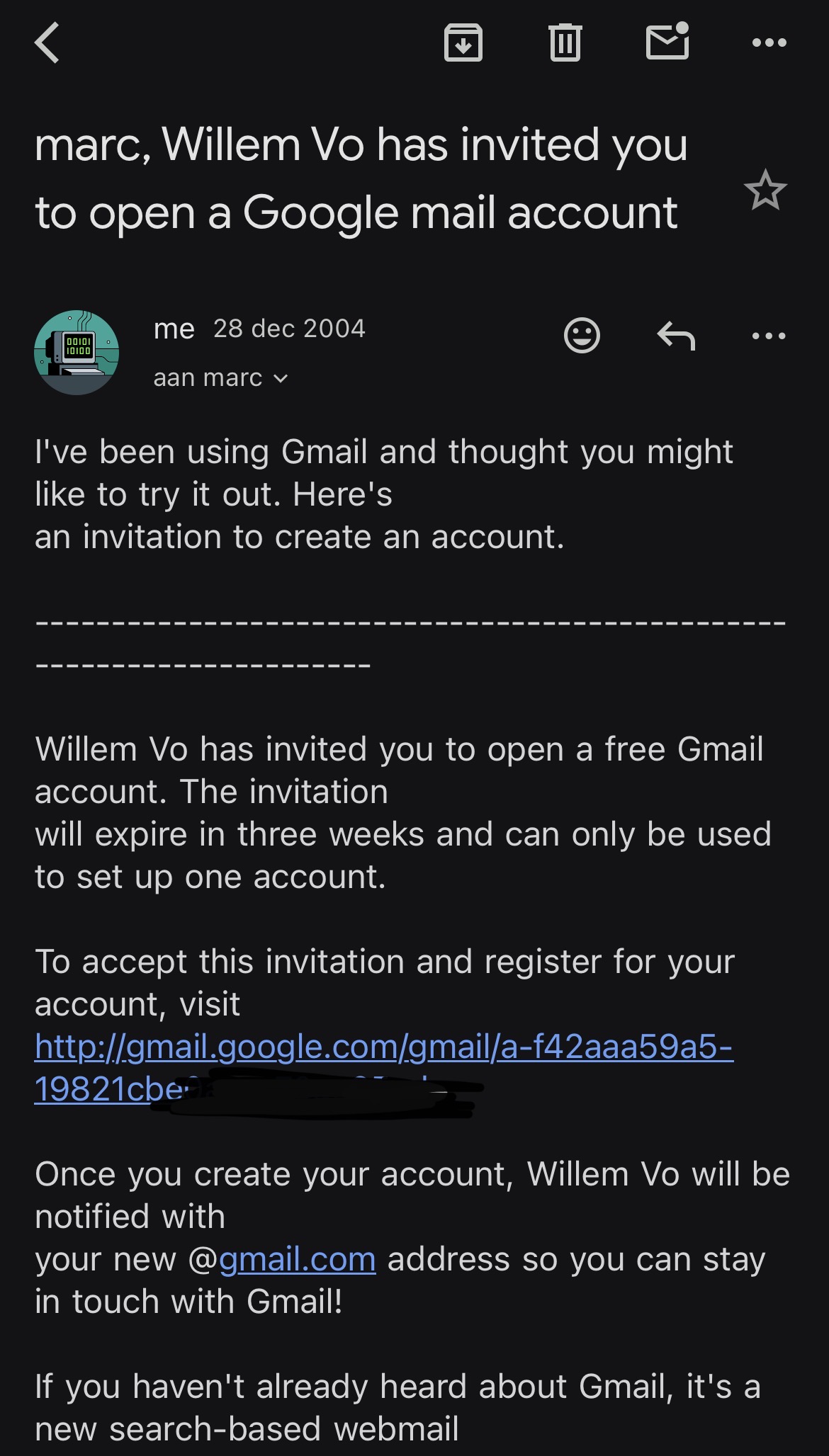This screenshot has width=829, height=1456.
Task: Add an emoji reaction to the message
Action: (x=582, y=335)
